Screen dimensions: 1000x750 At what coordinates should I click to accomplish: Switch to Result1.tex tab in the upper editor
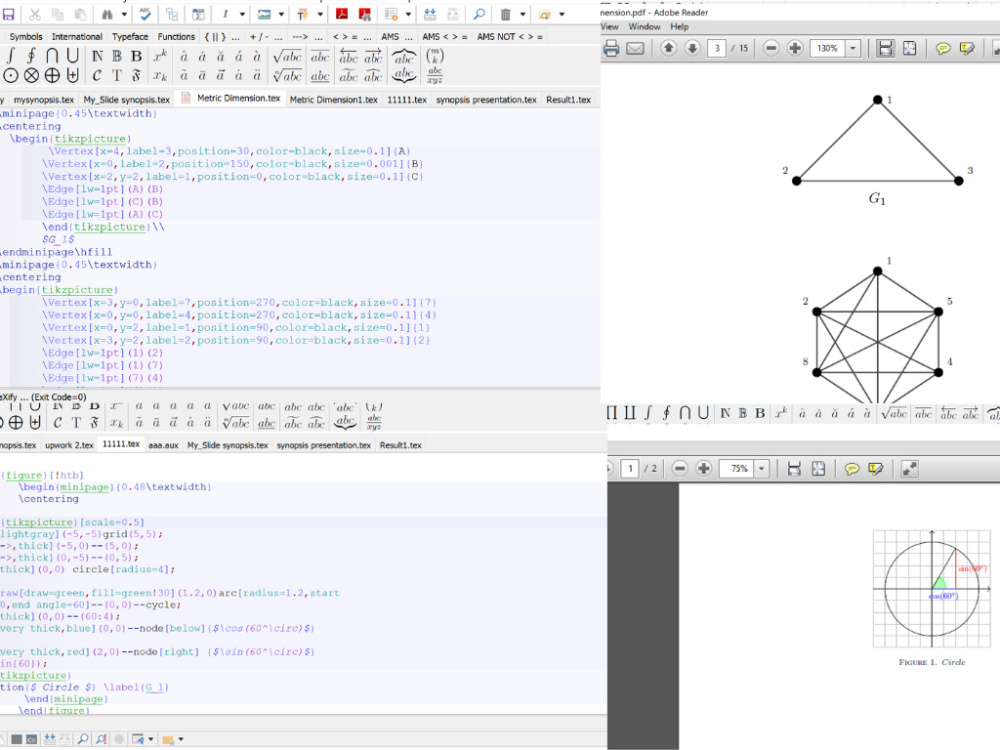point(568,99)
